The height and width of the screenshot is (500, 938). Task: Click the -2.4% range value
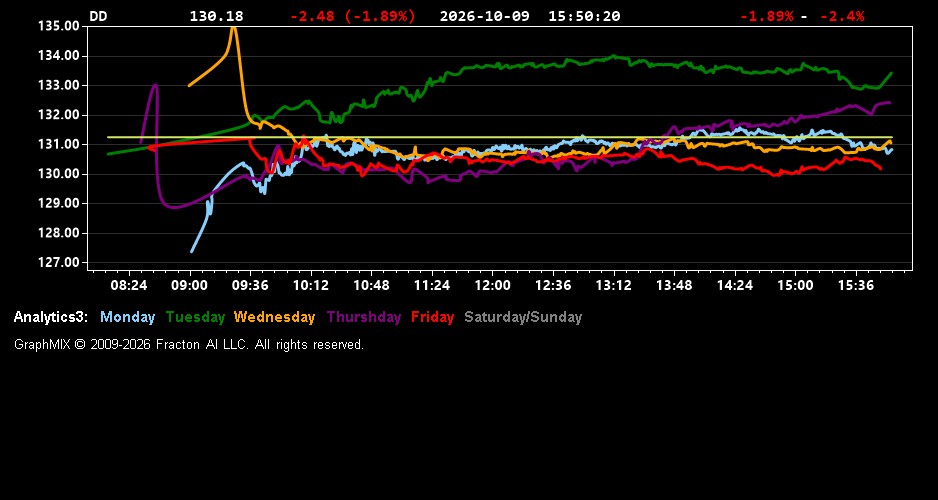tap(842, 16)
